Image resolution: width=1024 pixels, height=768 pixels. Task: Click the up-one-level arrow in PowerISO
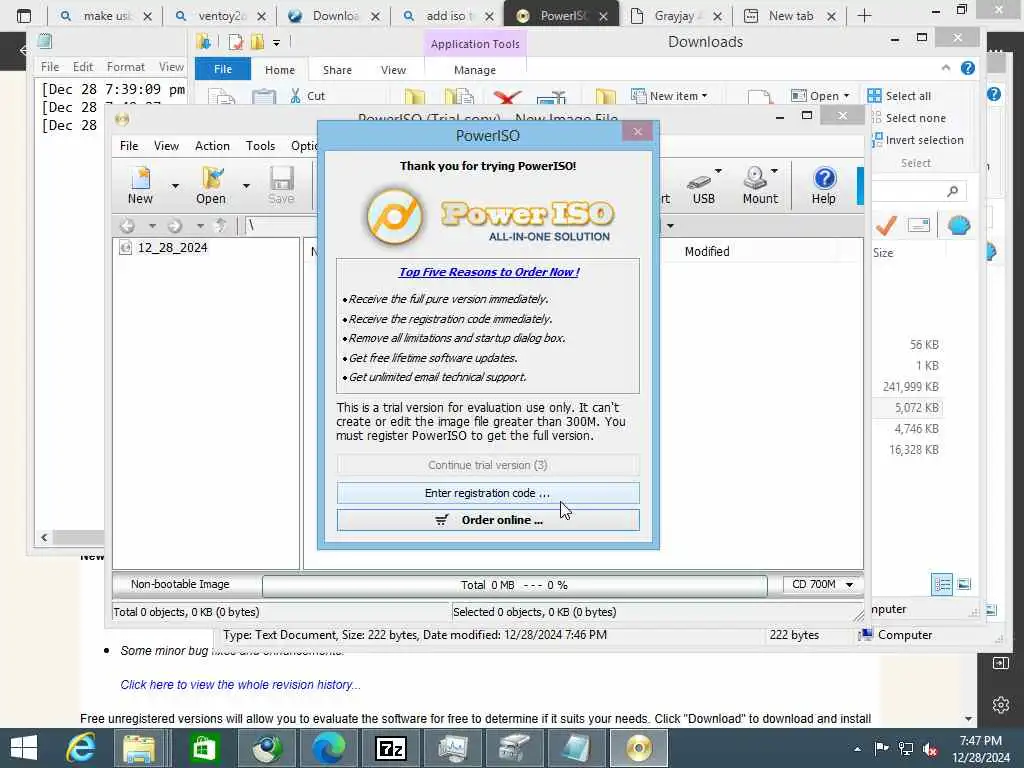point(221,225)
